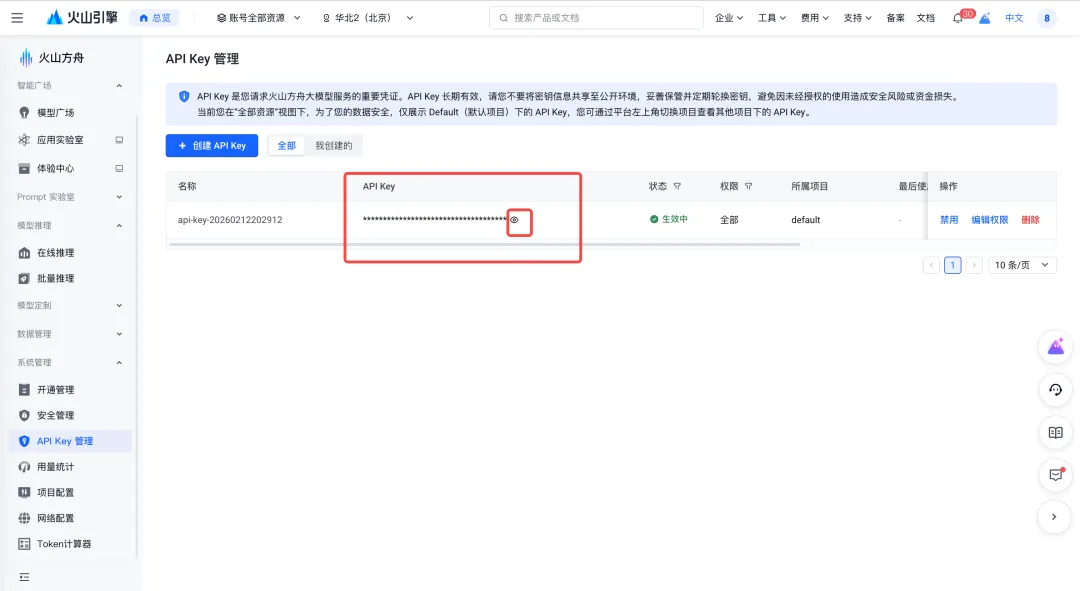
Task: Collapse the 模型推理 sidebar section
Action: (x=119, y=225)
